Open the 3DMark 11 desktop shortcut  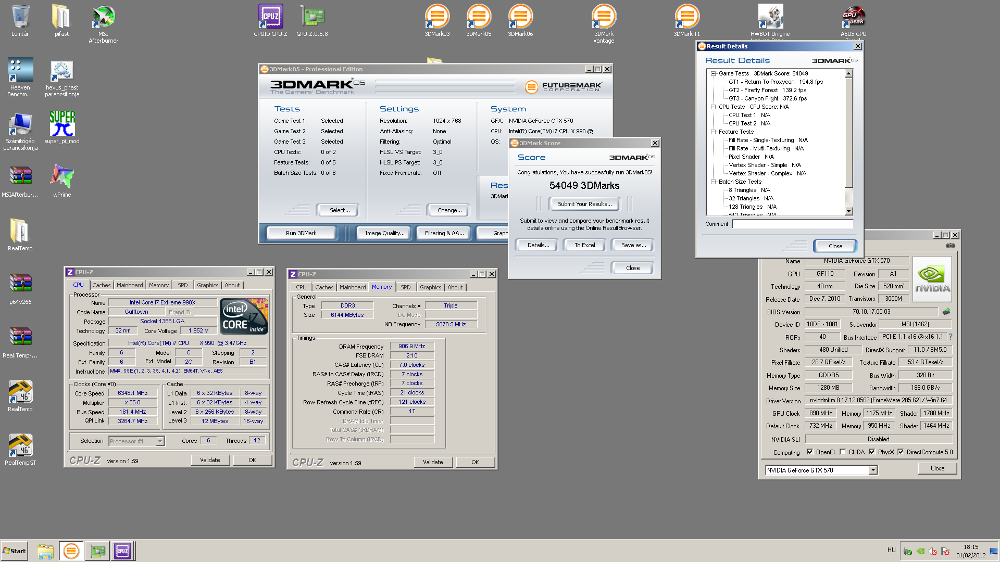pyautogui.click(x=687, y=20)
